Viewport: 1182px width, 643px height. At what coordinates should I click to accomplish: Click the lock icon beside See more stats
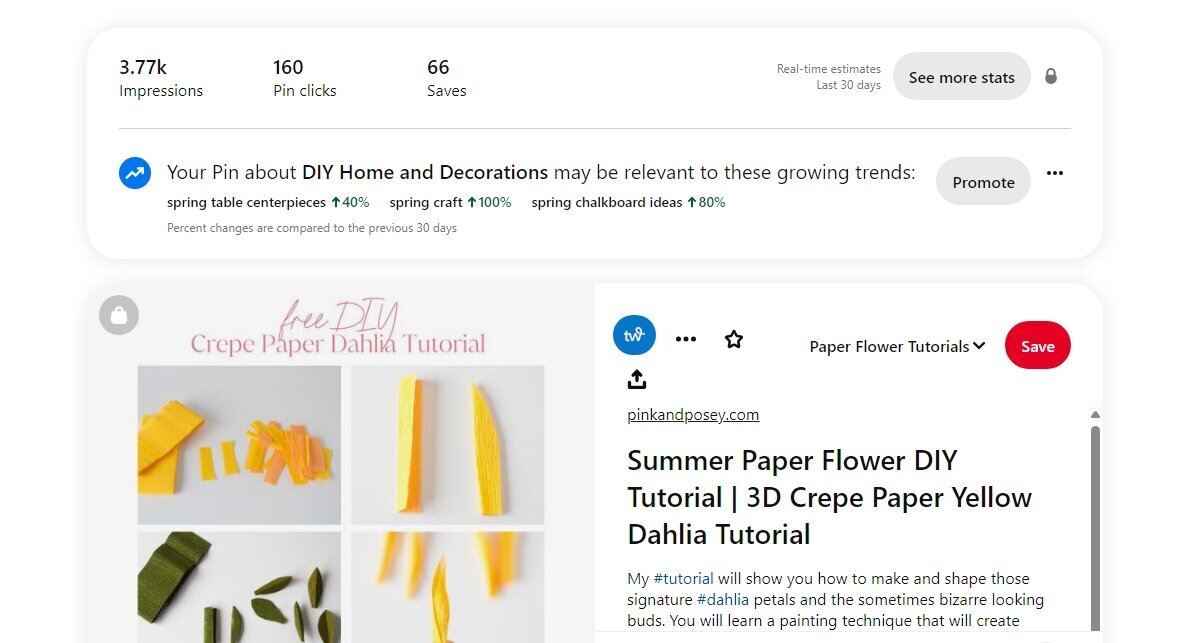point(1051,76)
